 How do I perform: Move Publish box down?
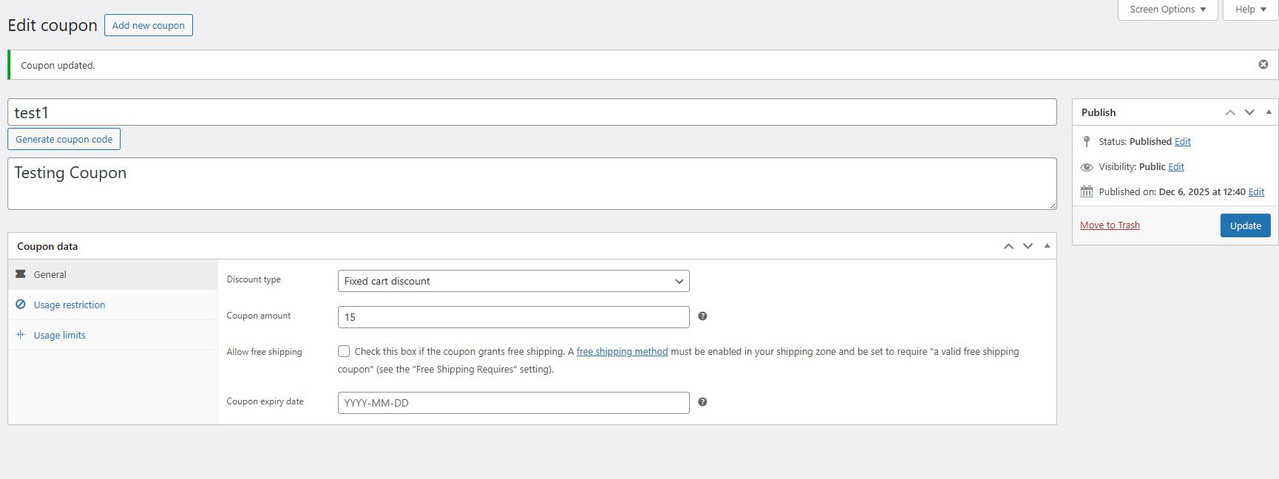[x=1249, y=113]
